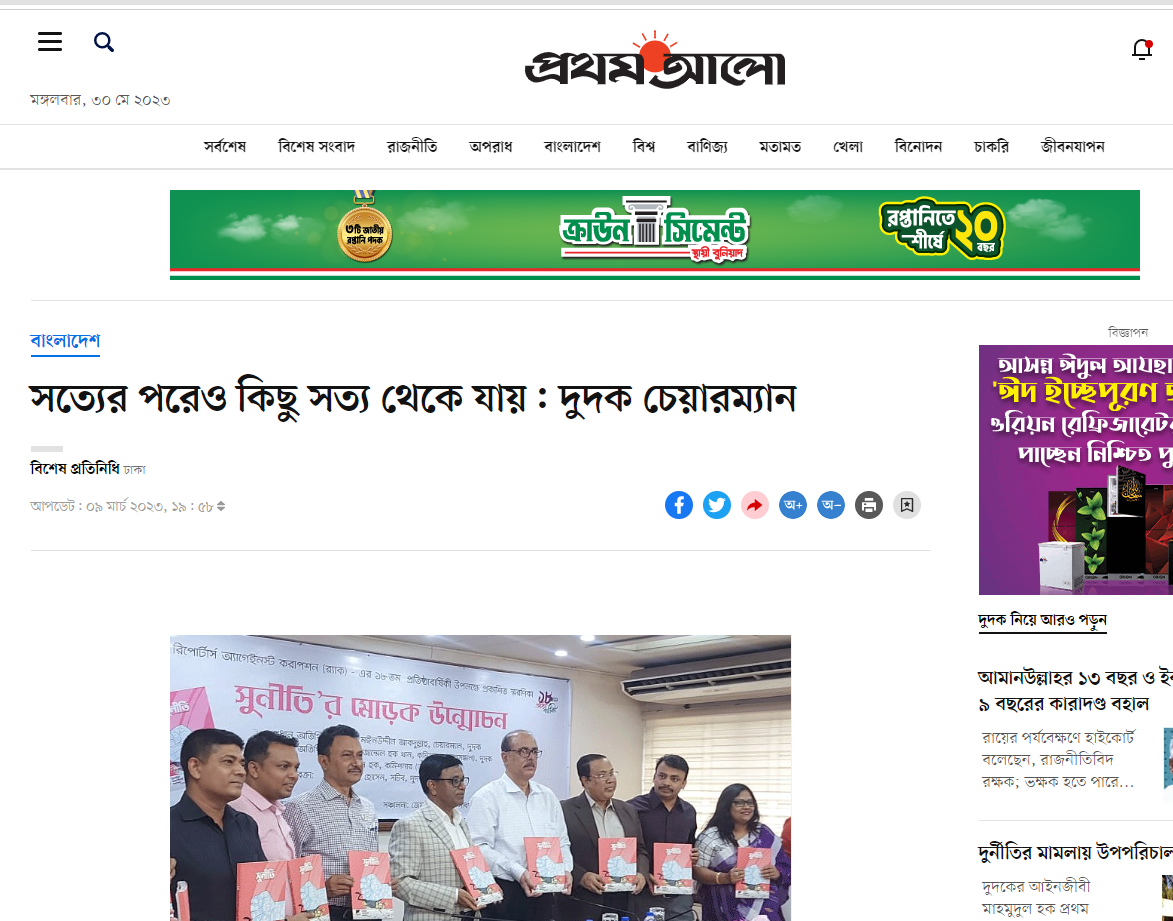
Task: Select the রাজনীতি menu item
Action: 412,147
